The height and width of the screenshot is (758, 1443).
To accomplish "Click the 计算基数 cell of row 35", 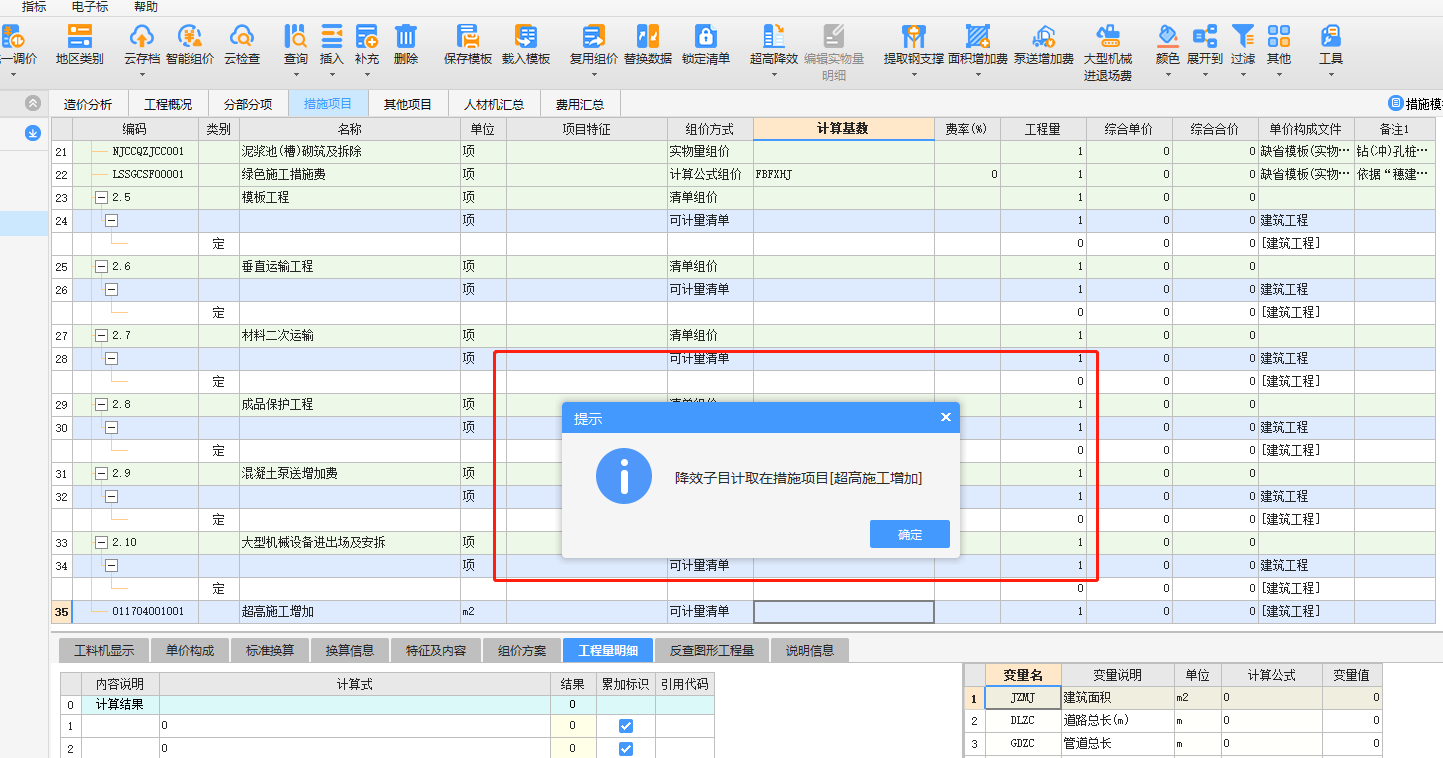I will tap(844, 612).
